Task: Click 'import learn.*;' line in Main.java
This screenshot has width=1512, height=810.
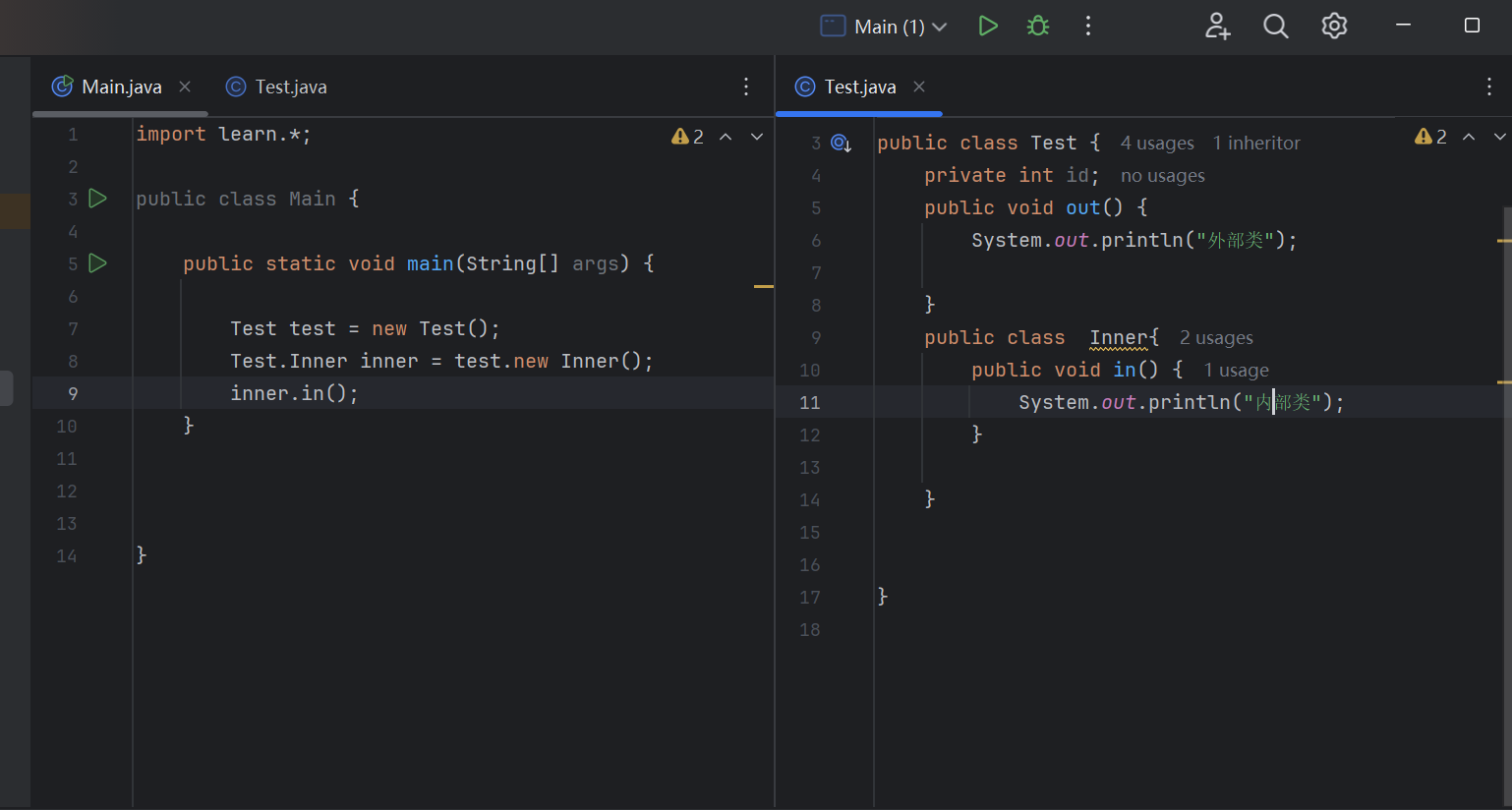Action: 223,134
